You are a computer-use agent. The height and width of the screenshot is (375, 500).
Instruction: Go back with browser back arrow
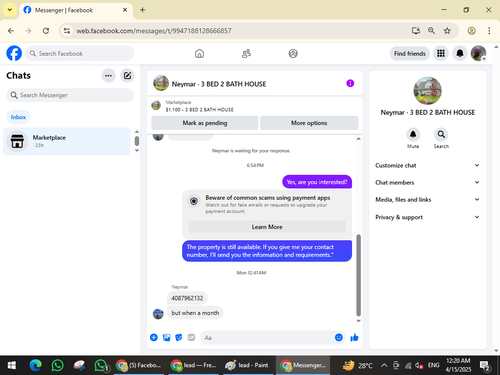[11, 31]
